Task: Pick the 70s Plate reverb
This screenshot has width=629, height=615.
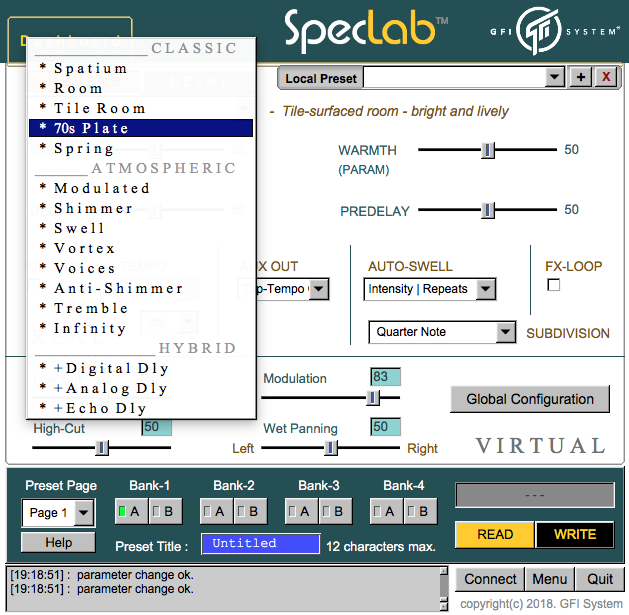Action: tap(141, 128)
